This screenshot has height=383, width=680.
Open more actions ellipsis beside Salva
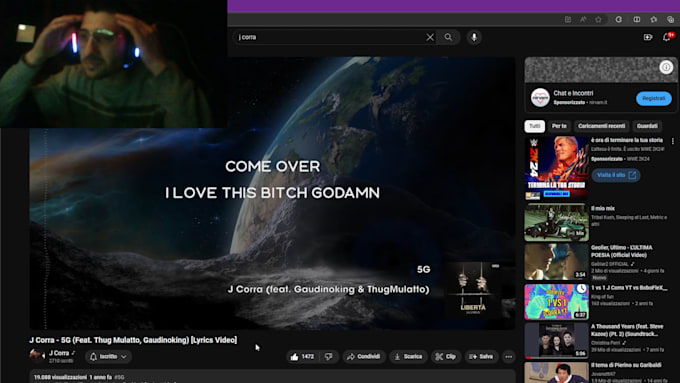point(509,357)
